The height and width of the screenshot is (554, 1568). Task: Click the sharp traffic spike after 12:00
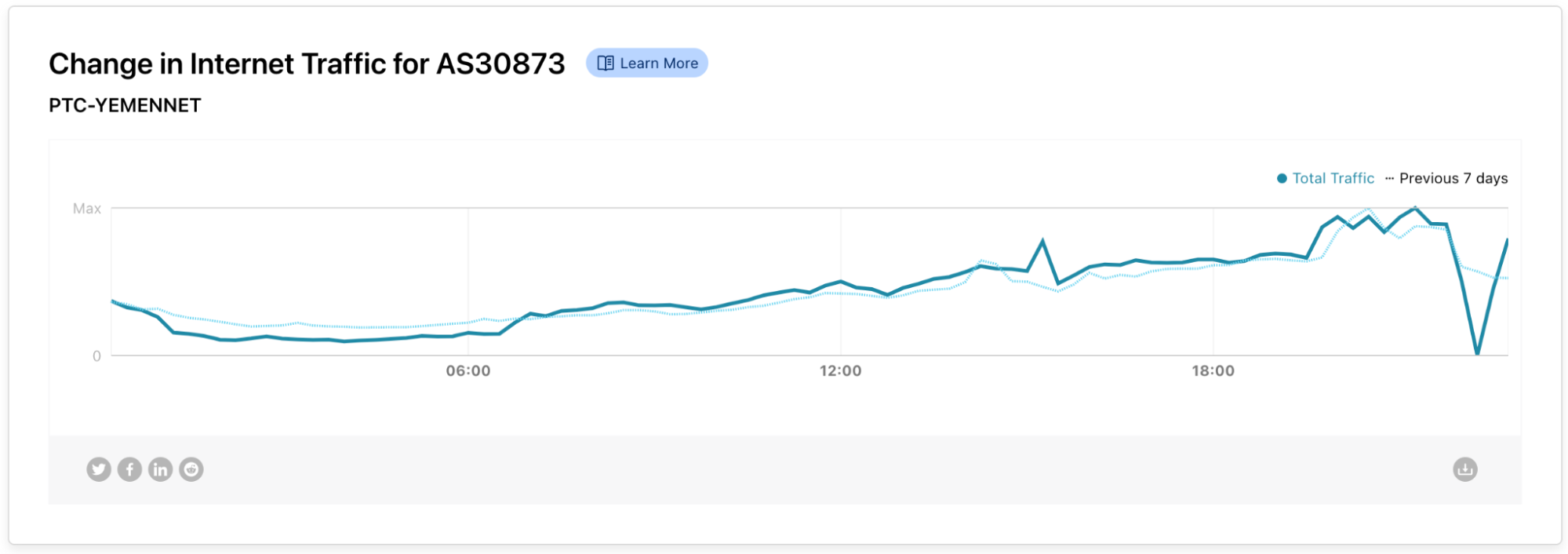click(x=1042, y=241)
